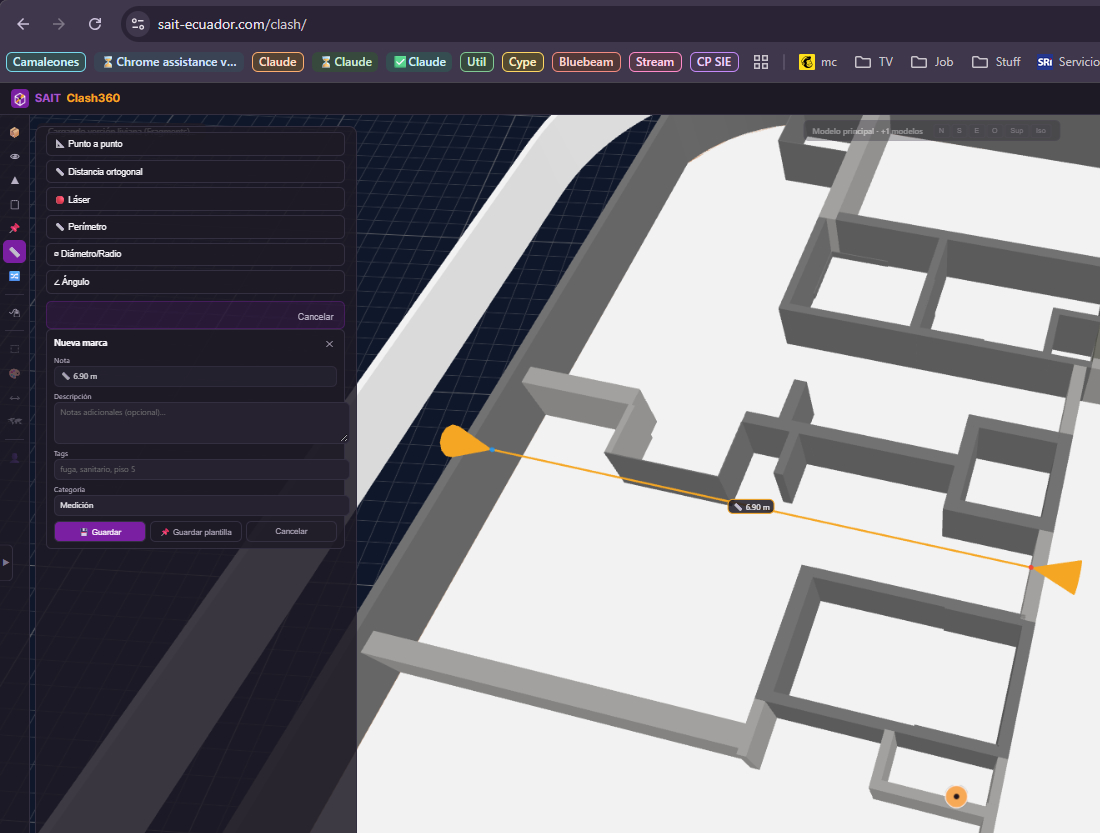The image size is (1100, 833).
Task: Switch to N north view
Action: 941,131
